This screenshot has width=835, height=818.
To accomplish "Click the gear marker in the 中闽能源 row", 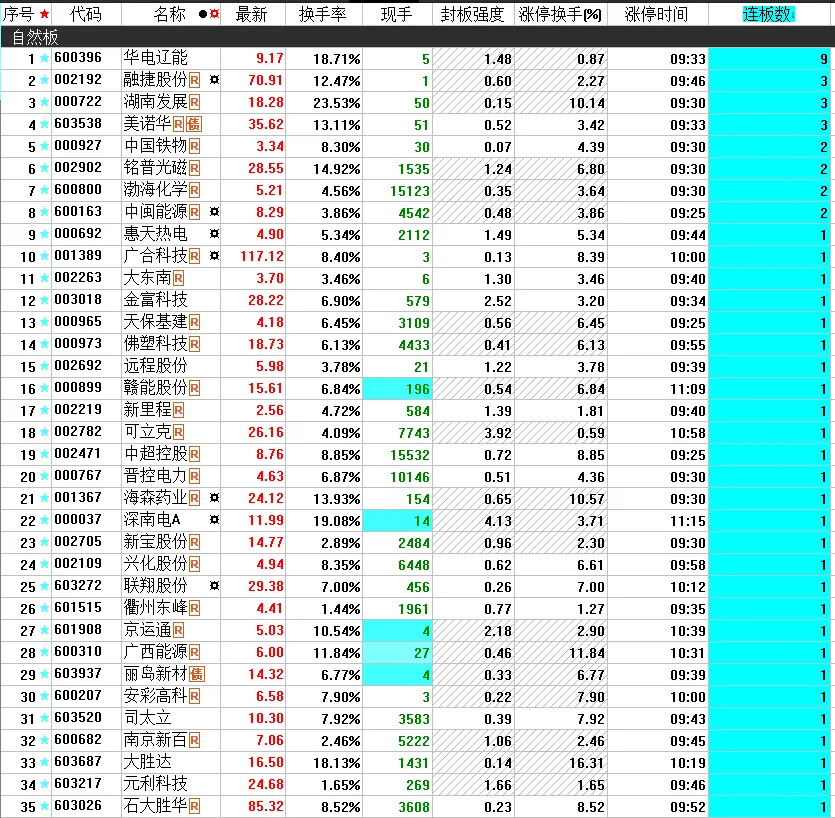I will pos(214,212).
